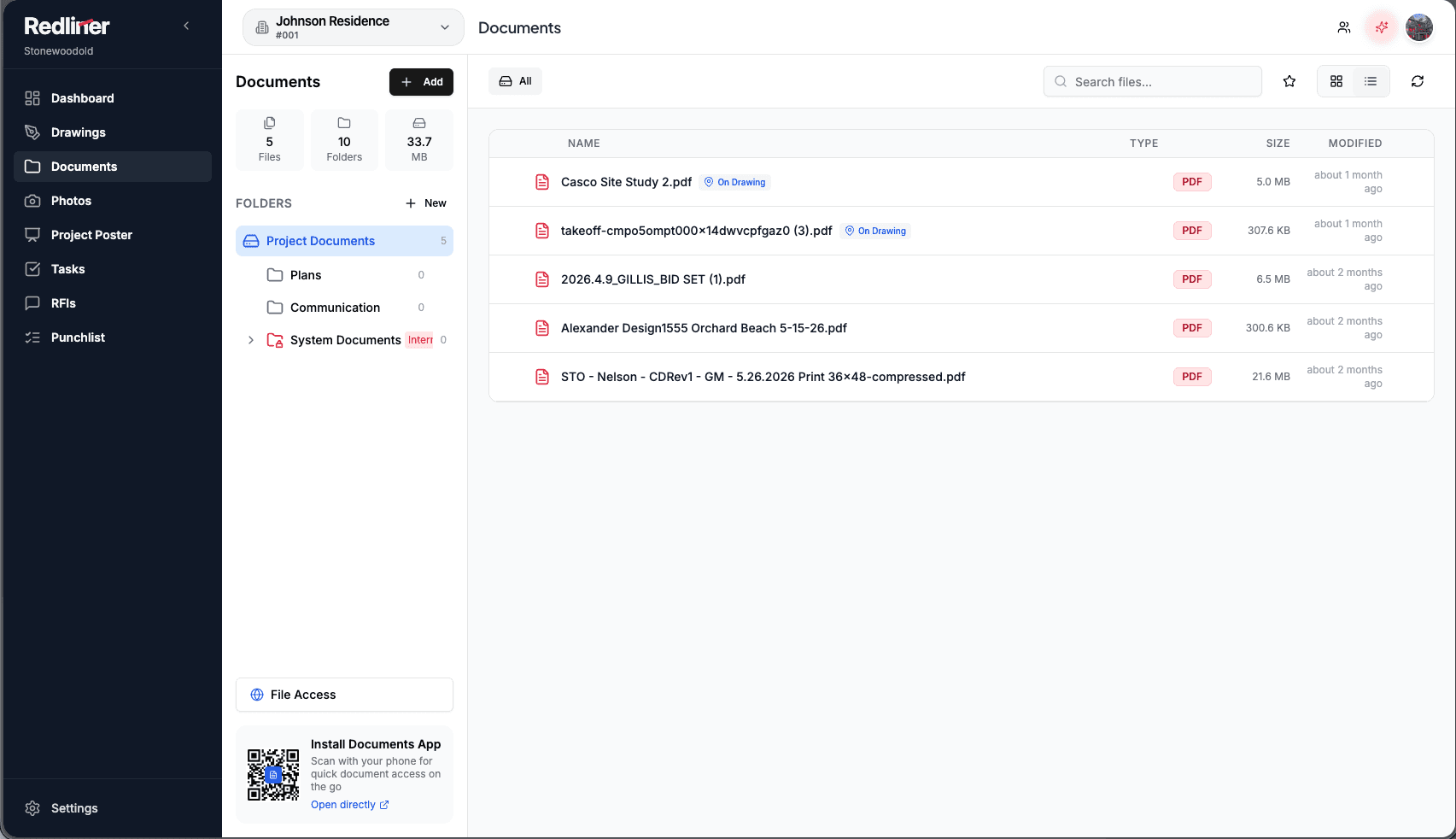The width and height of the screenshot is (1456, 839).
Task: Click the 5.0 MB size cell
Action: tap(1273, 182)
